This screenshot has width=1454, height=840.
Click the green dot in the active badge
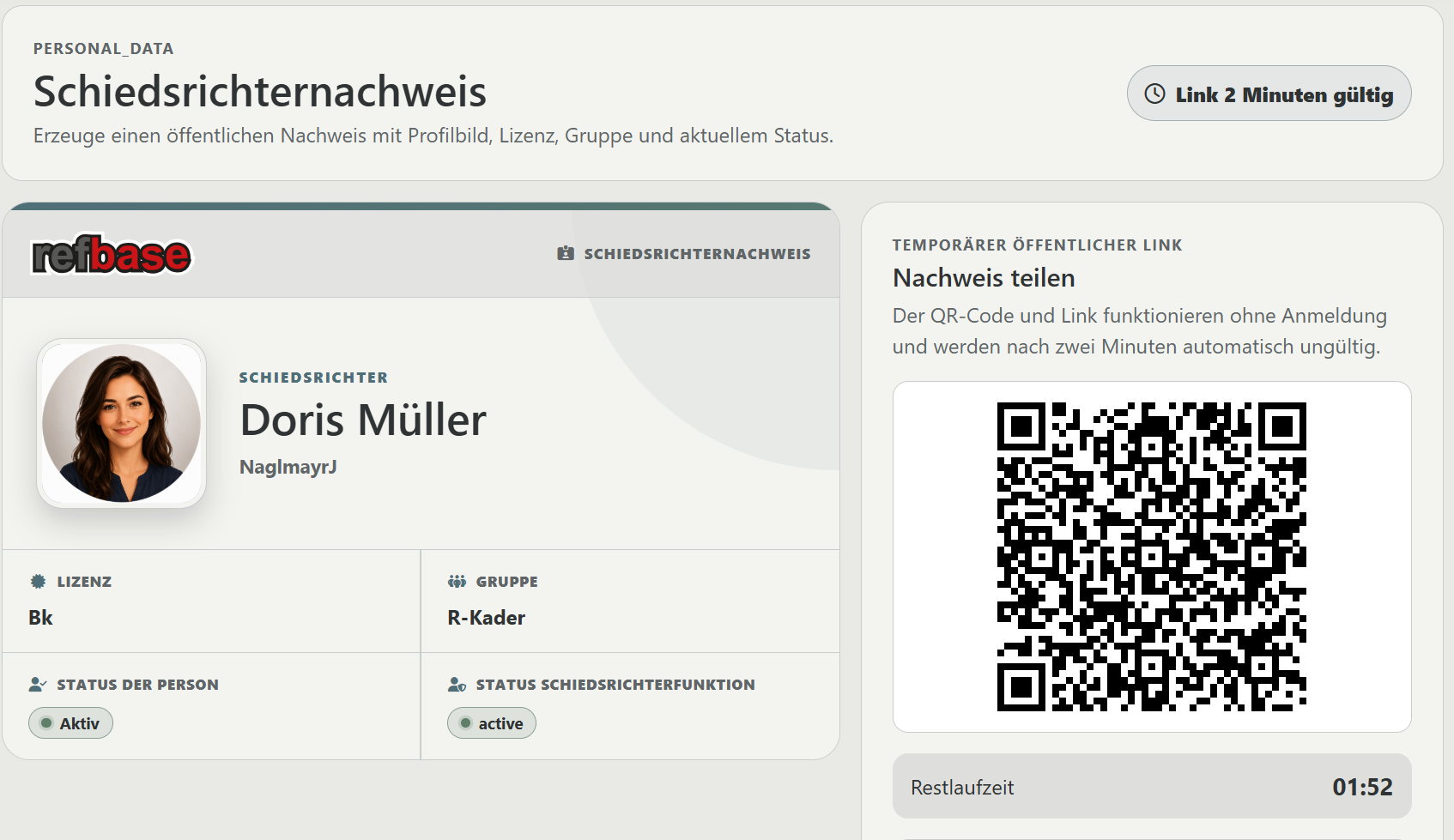[465, 722]
